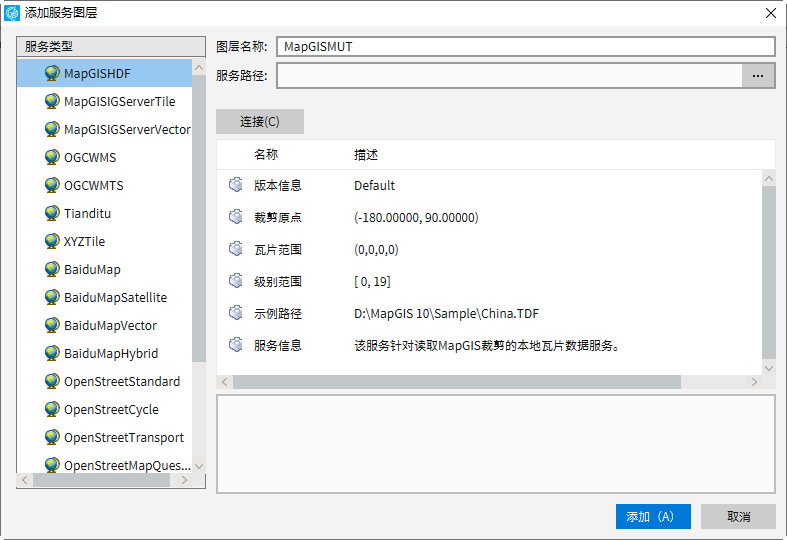The image size is (787, 540).
Task: Click the 'Default' description value
Action: pyautogui.click(x=374, y=185)
